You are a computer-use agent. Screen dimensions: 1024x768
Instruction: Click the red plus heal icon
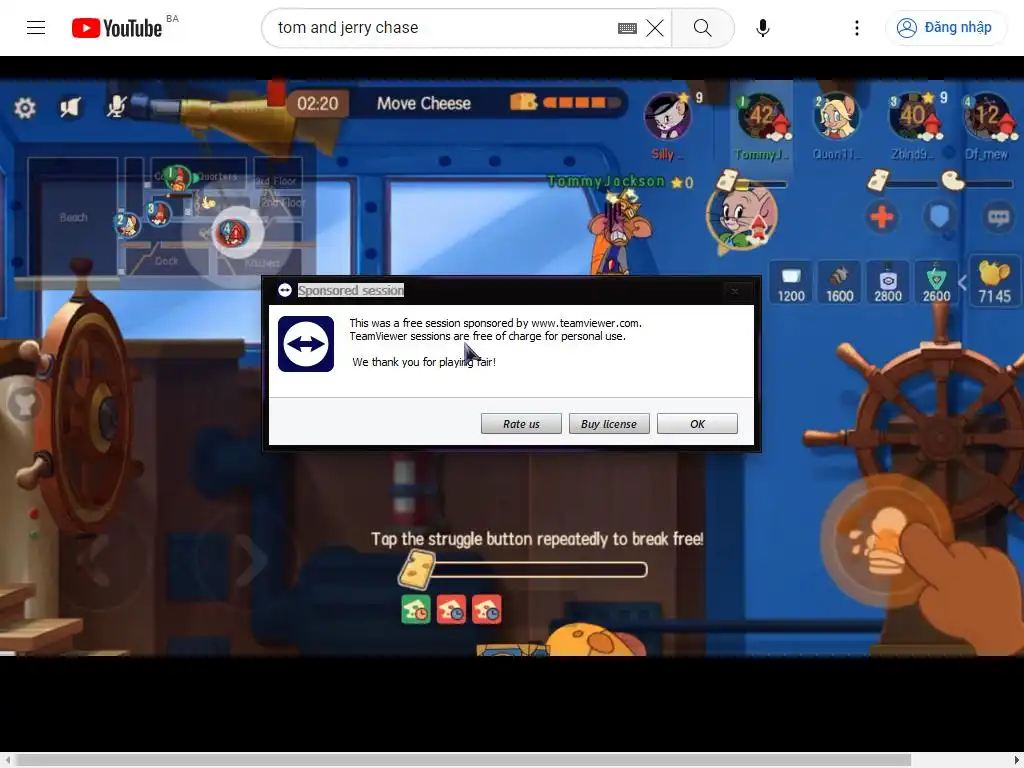[882, 217]
